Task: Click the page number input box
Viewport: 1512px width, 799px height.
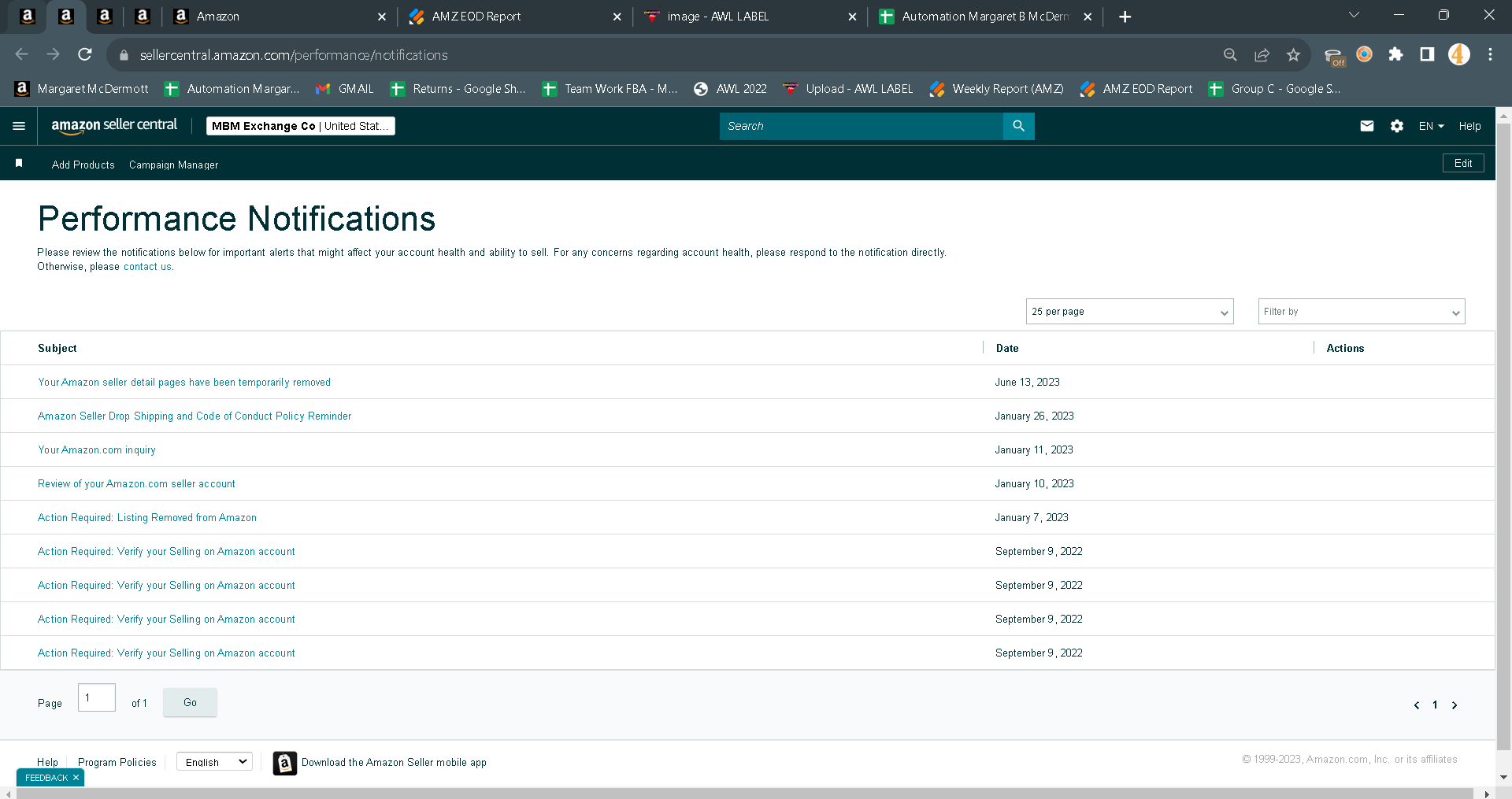Action: (97, 697)
